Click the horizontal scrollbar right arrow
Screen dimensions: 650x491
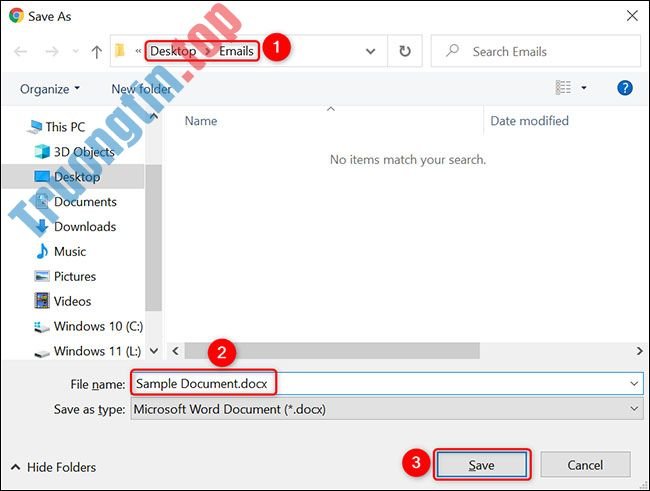coord(639,351)
